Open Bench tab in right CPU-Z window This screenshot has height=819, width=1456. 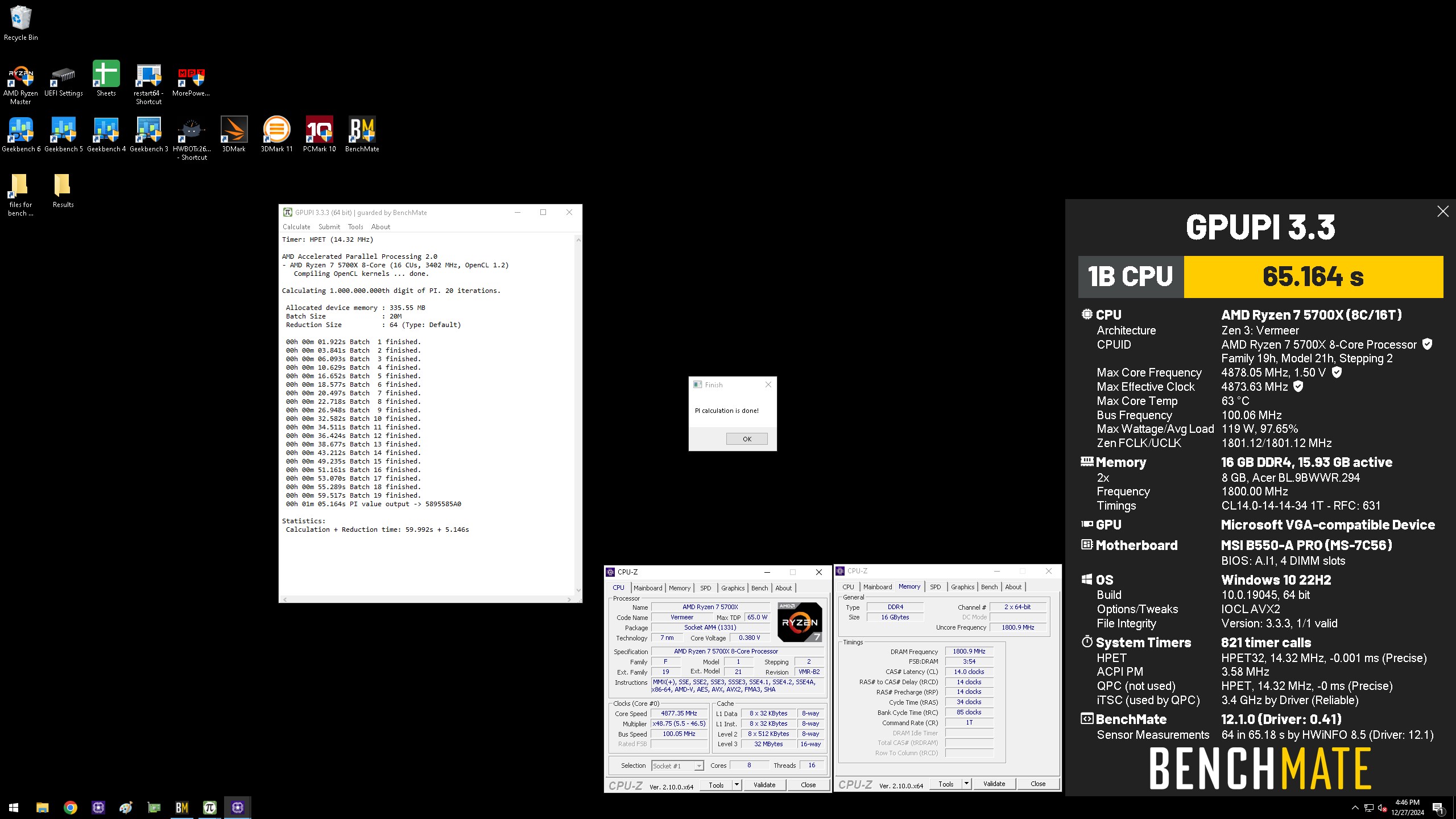pyautogui.click(x=990, y=587)
